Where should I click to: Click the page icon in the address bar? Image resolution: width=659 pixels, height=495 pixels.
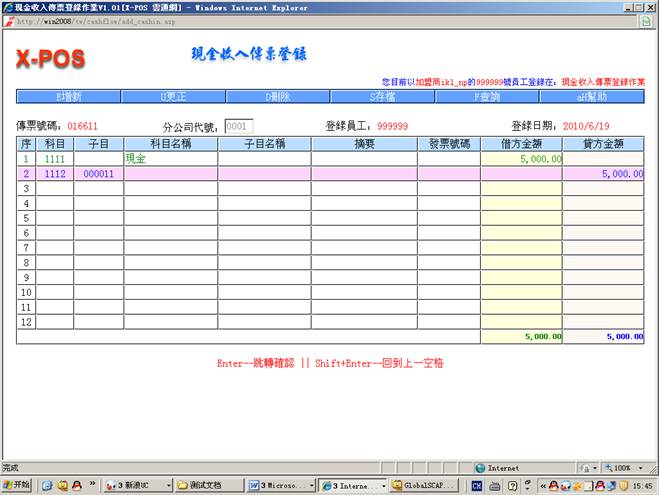coord(9,21)
